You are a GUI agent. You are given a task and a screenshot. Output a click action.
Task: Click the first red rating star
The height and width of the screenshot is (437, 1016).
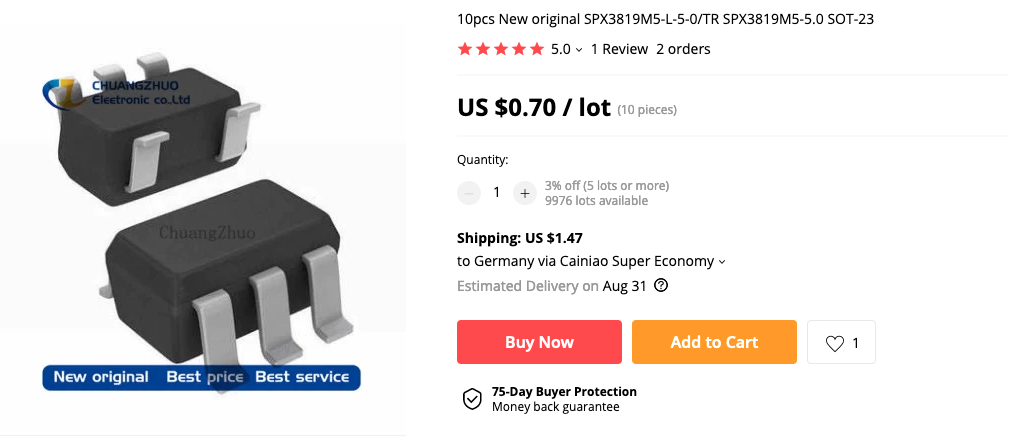465,49
